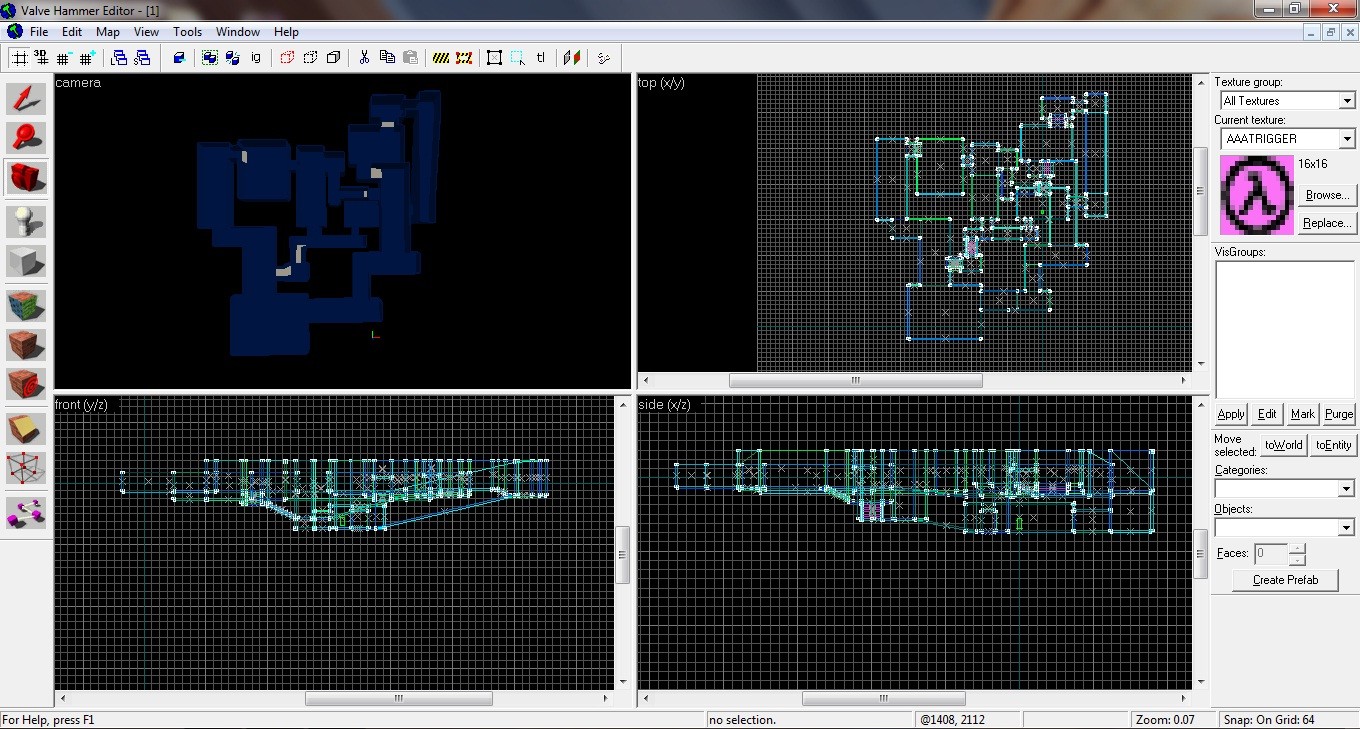Screen dimensions: 1360x729
Task: Select the Path tool
Action: [x=26, y=512]
